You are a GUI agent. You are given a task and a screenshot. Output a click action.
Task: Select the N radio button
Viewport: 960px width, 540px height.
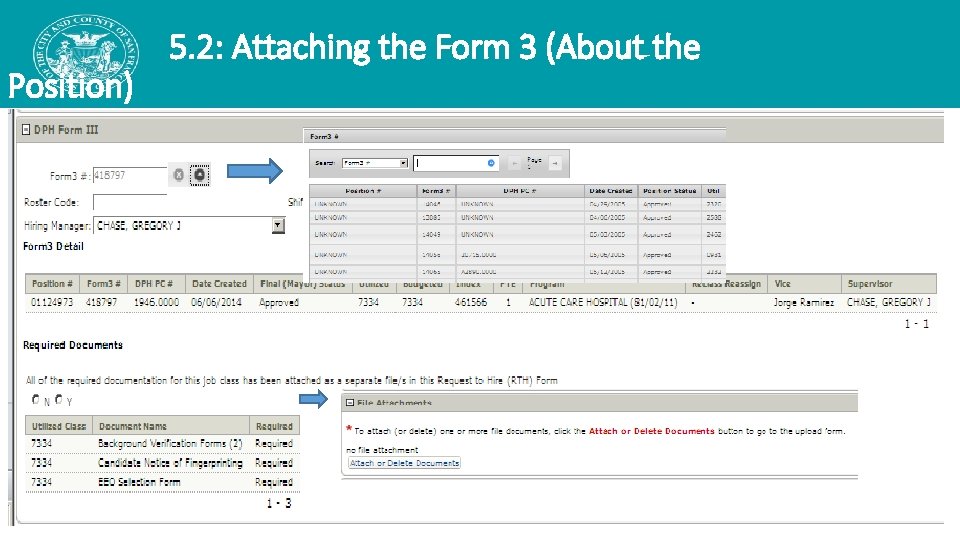(x=36, y=400)
